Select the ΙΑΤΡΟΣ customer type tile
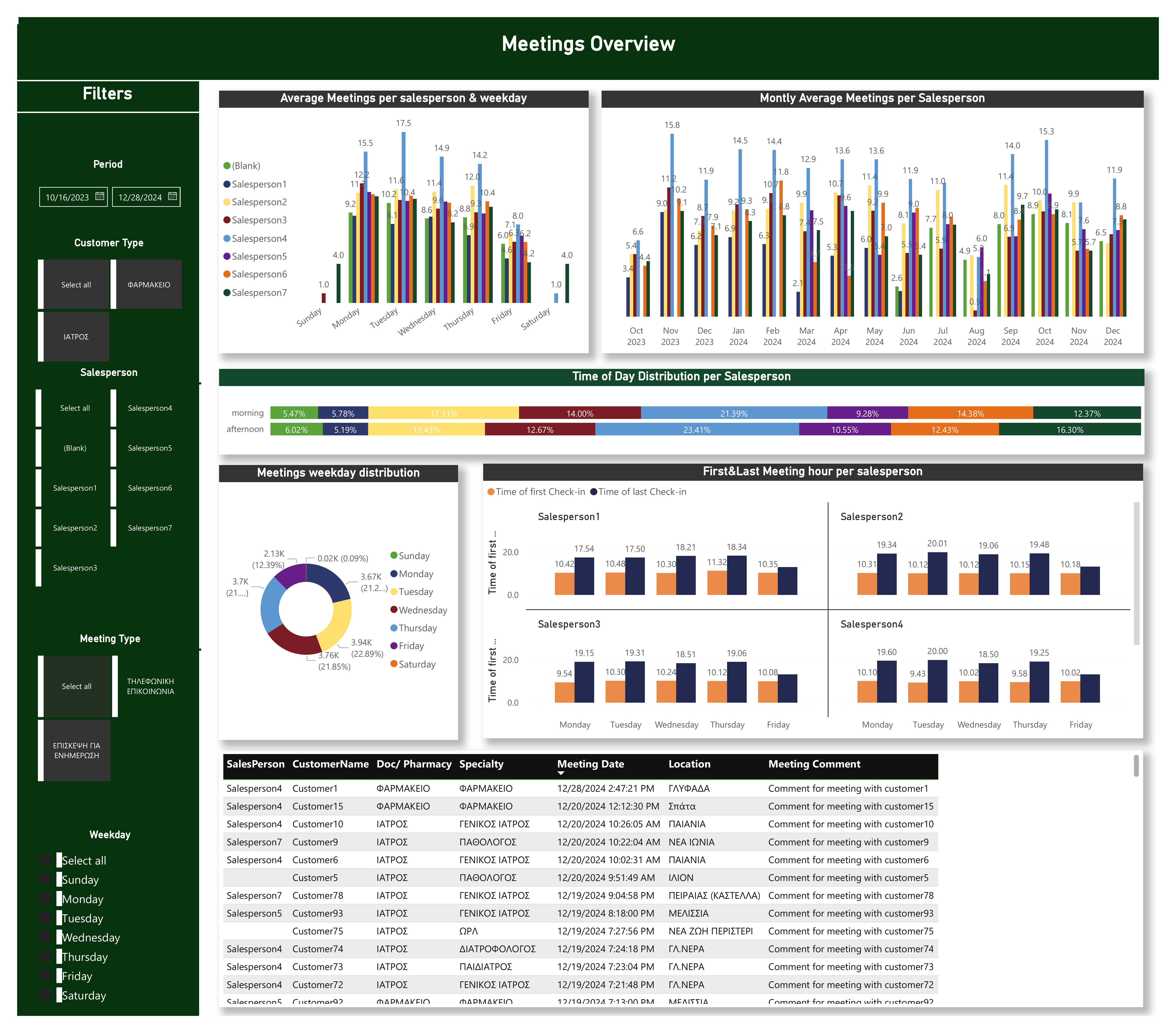This screenshot has width=1176, height=1033. tap(76, 336)
